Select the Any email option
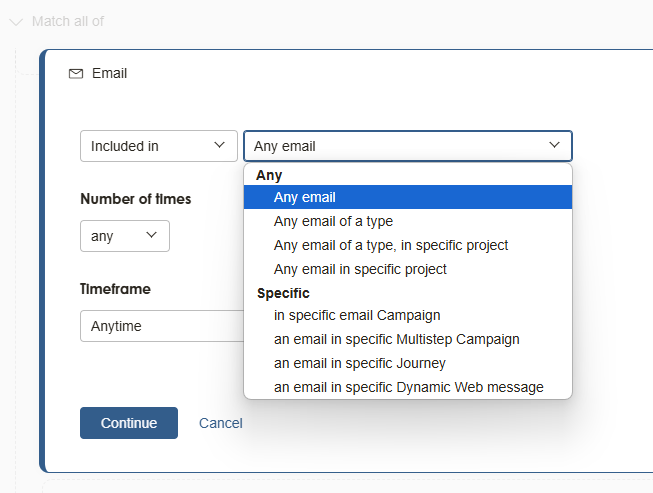The image size is (653, 493). [305, 198]
